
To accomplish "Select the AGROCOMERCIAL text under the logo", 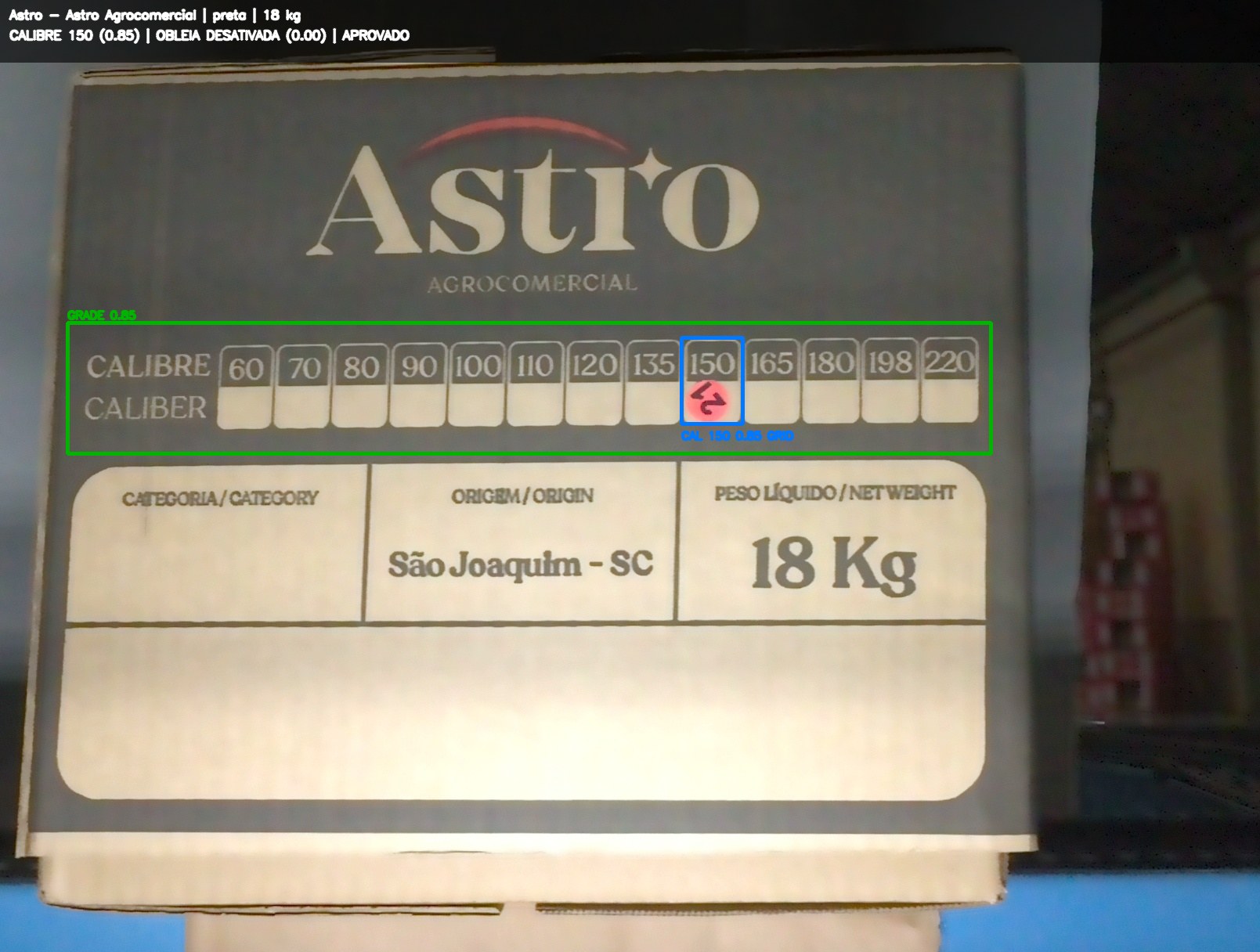I will 532,283.
